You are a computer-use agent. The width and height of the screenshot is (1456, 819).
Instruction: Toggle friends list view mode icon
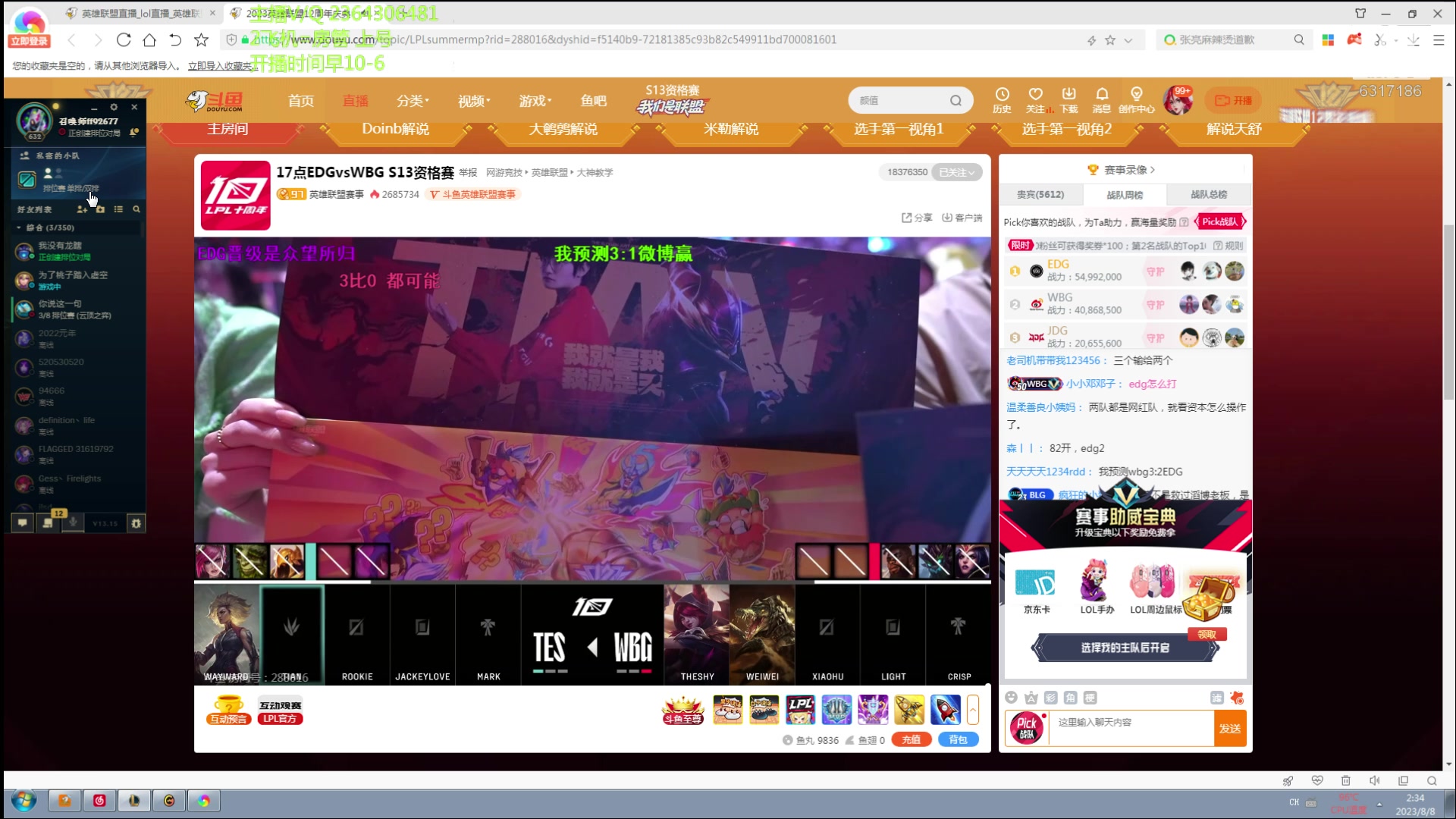click(x=118, y=209)
